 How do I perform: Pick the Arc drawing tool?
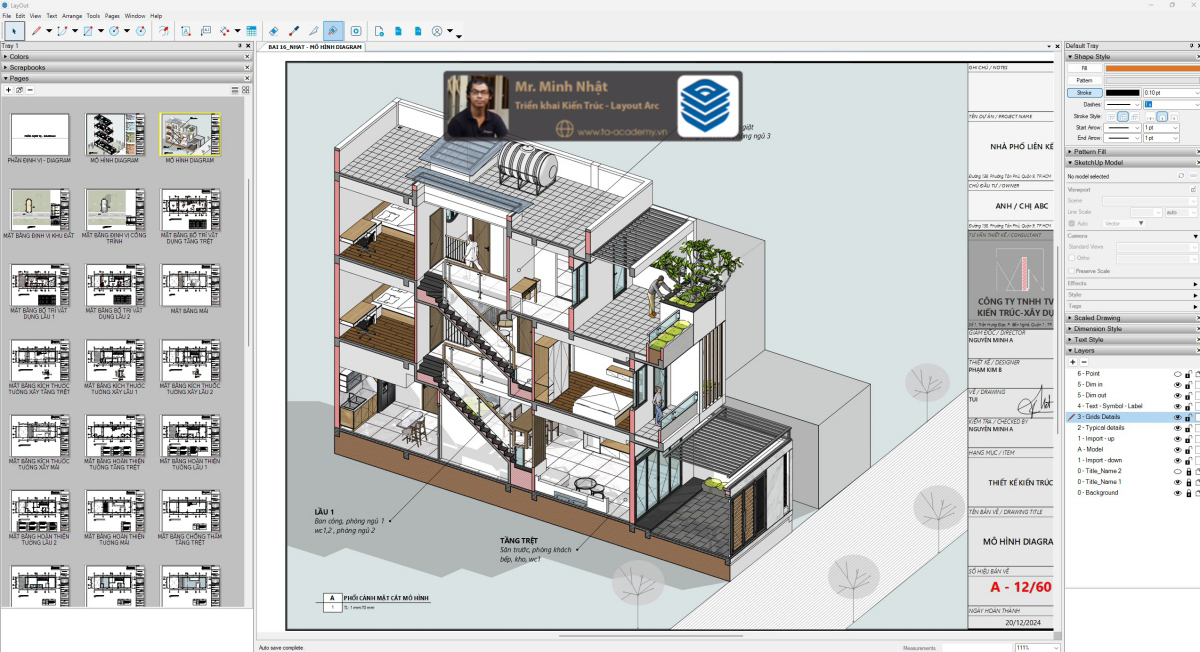(x=62, y=31)
